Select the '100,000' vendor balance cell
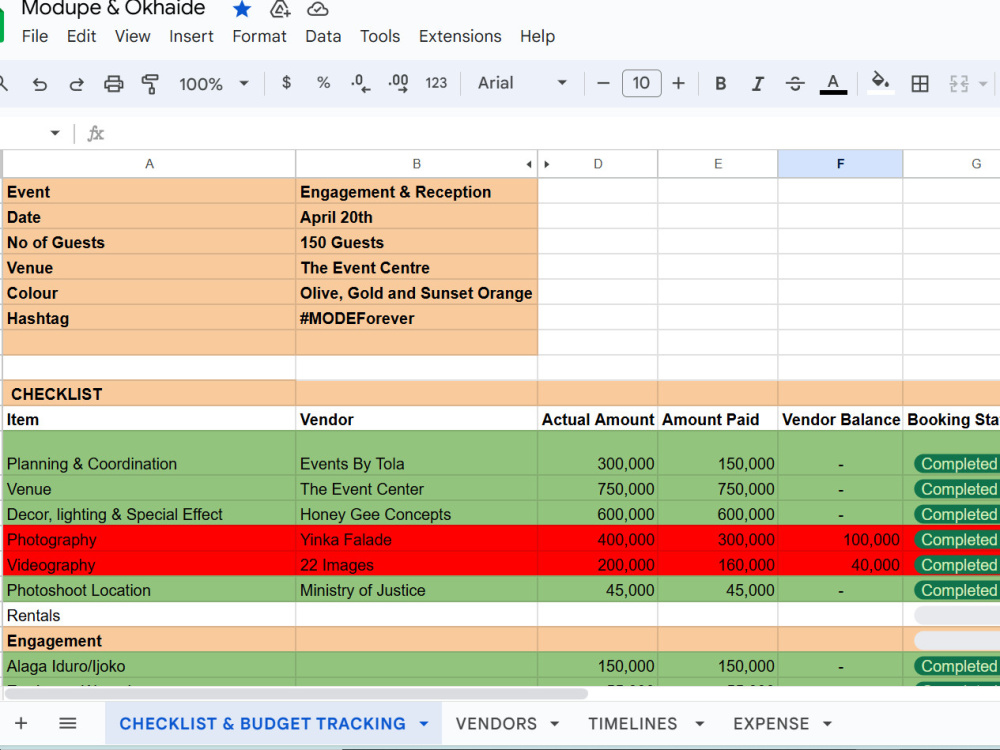The image size is (1000, 750). click(840, 540)
